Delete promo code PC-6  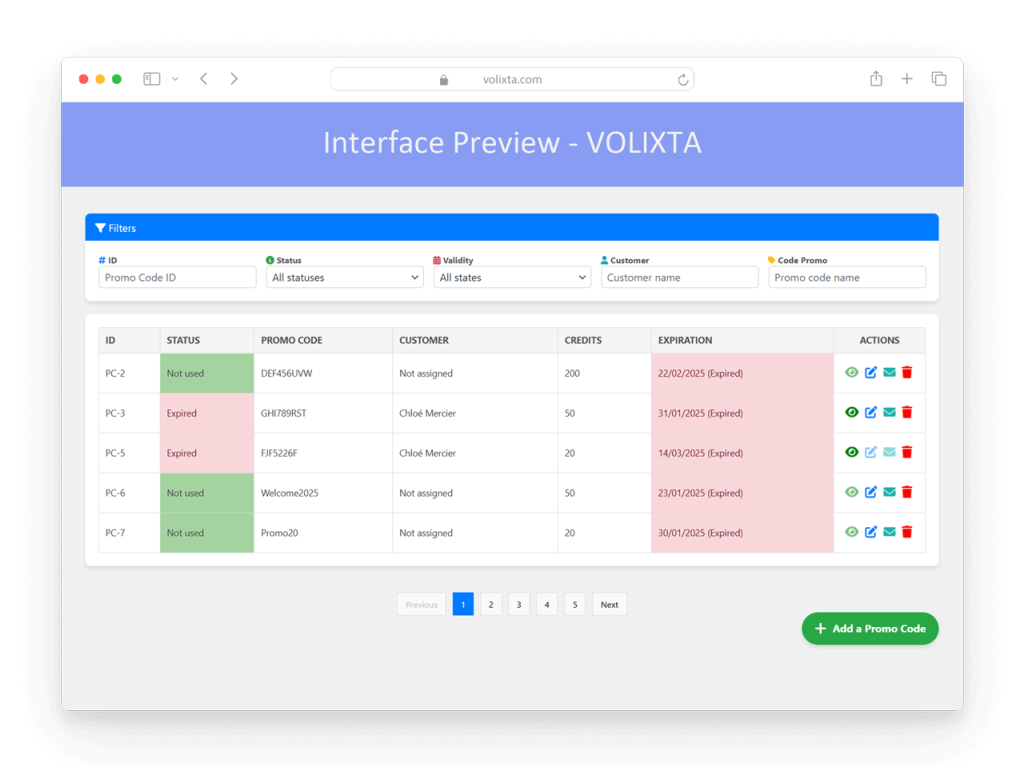[x=907, y=492]
